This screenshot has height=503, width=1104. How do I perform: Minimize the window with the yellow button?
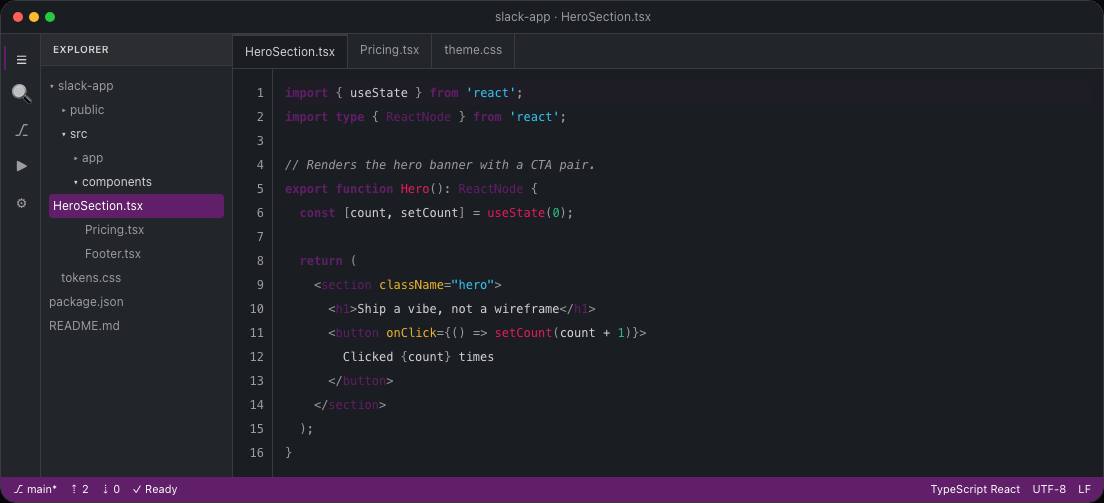click(x=34, y=17)
